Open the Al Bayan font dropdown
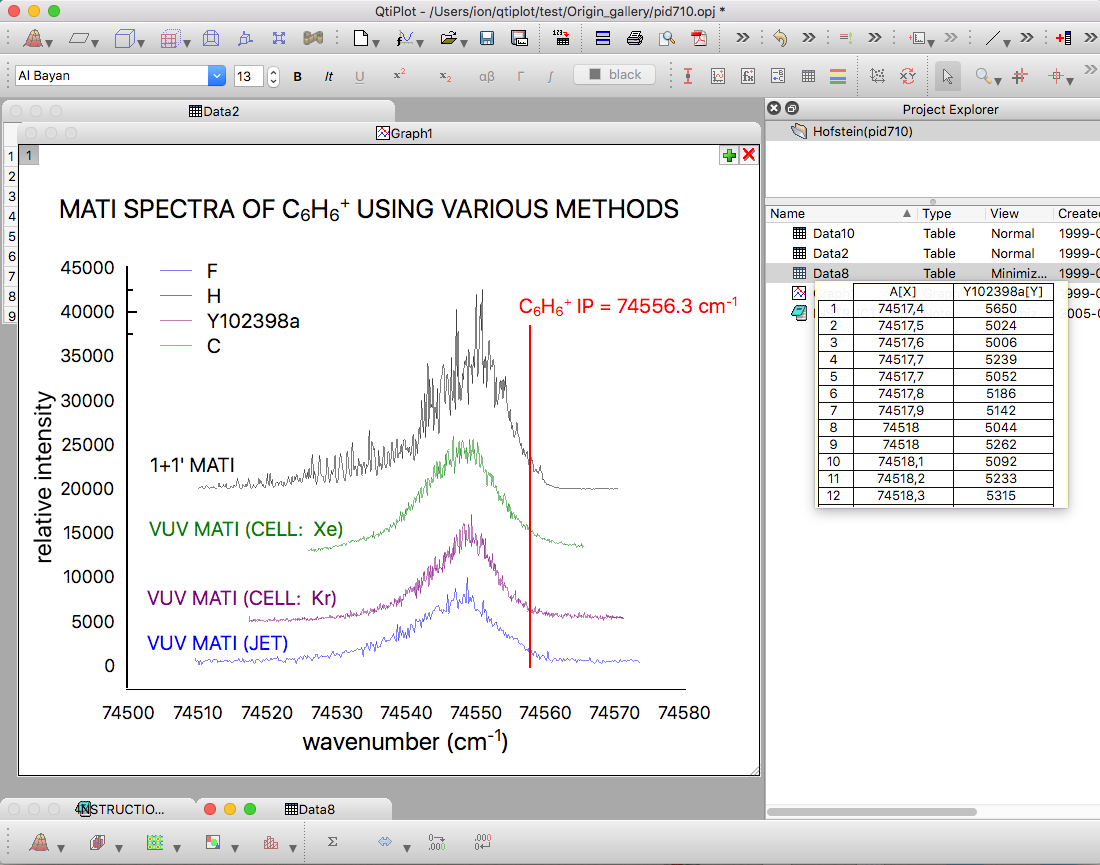This screenshot has height=865, width=1100. click(x=217, y=76)
